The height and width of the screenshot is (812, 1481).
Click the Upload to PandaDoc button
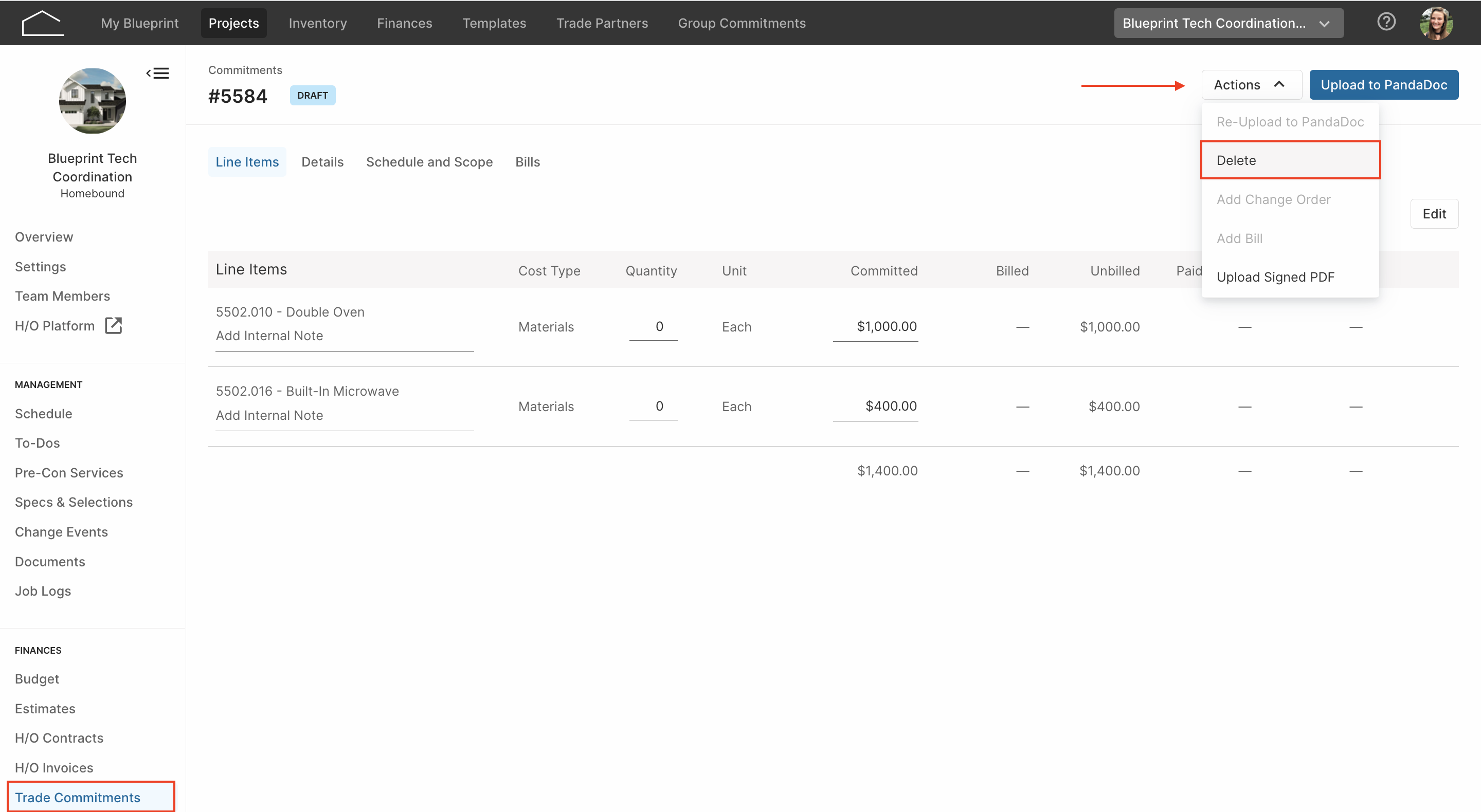(1383, 84)
